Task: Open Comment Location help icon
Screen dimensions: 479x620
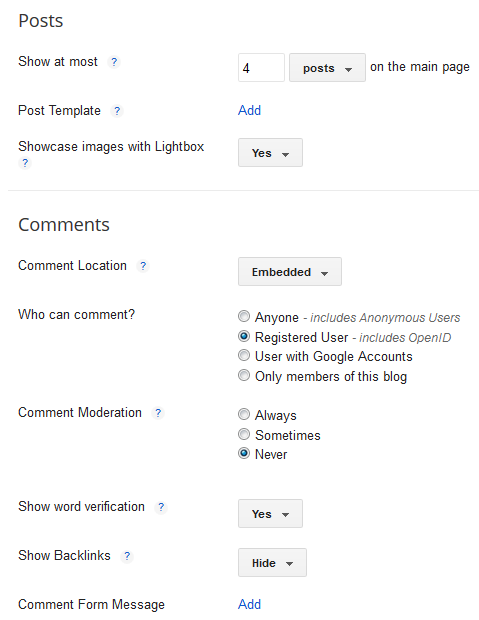Action: [x=143, y=266]
